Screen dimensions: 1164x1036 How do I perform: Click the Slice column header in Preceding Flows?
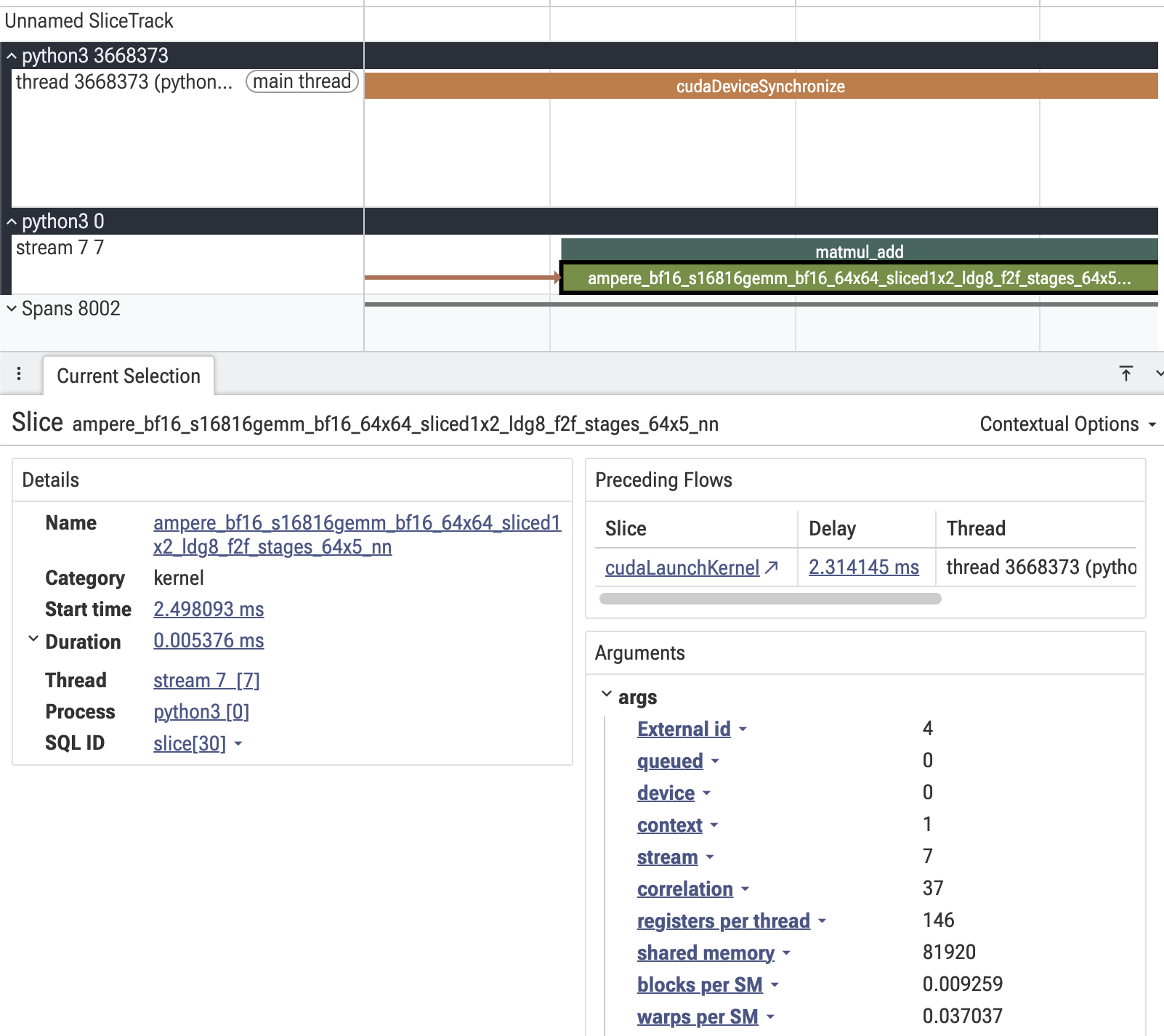(x=626, y=529)
